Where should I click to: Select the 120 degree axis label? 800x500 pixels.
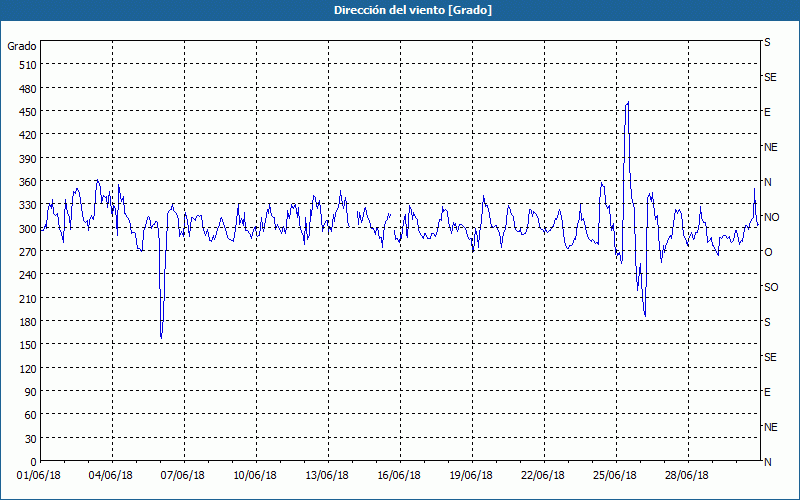point(28,369)
